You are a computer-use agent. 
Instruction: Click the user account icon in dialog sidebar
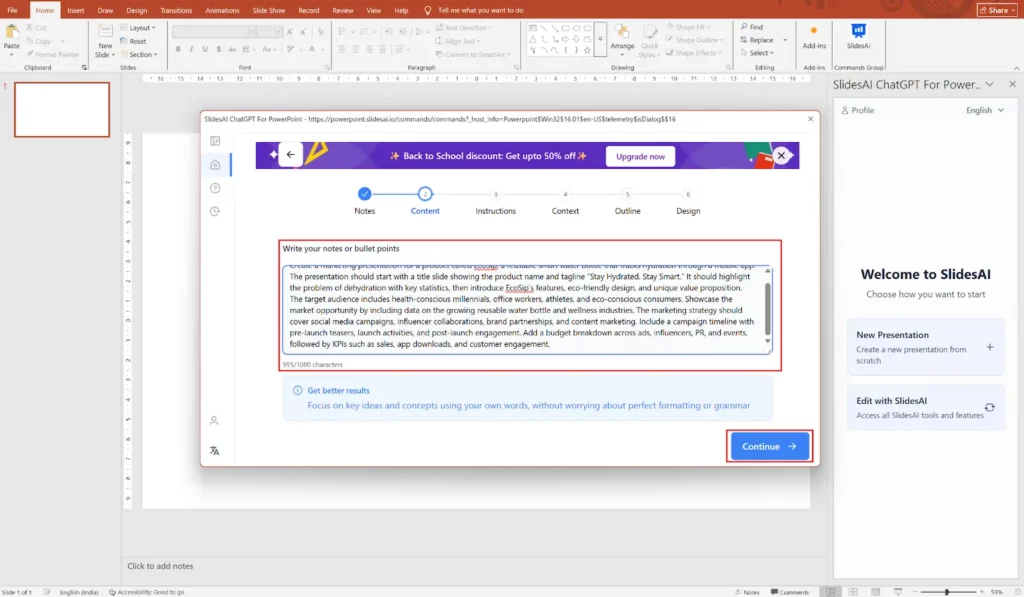tap(214, 421)
